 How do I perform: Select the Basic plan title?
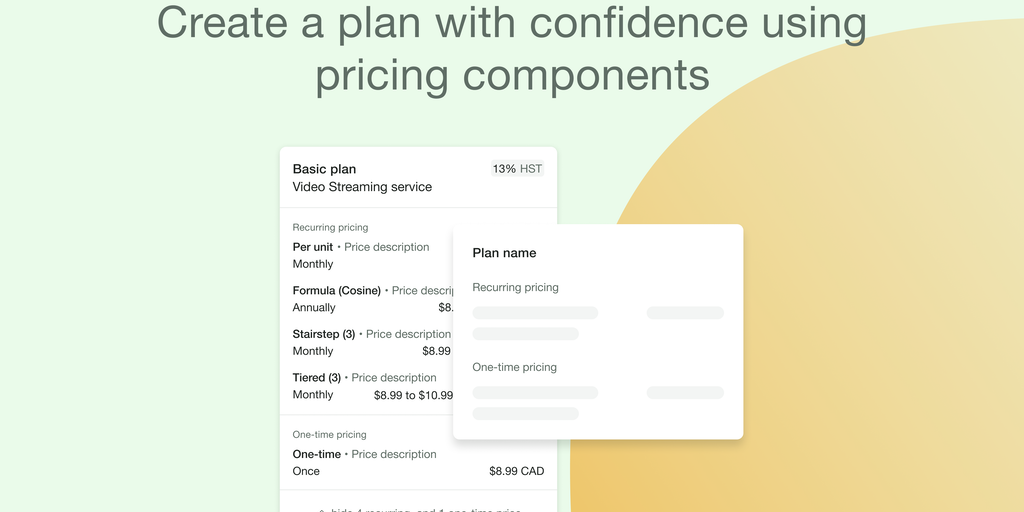pyautogui.click(x=324, y=169)
